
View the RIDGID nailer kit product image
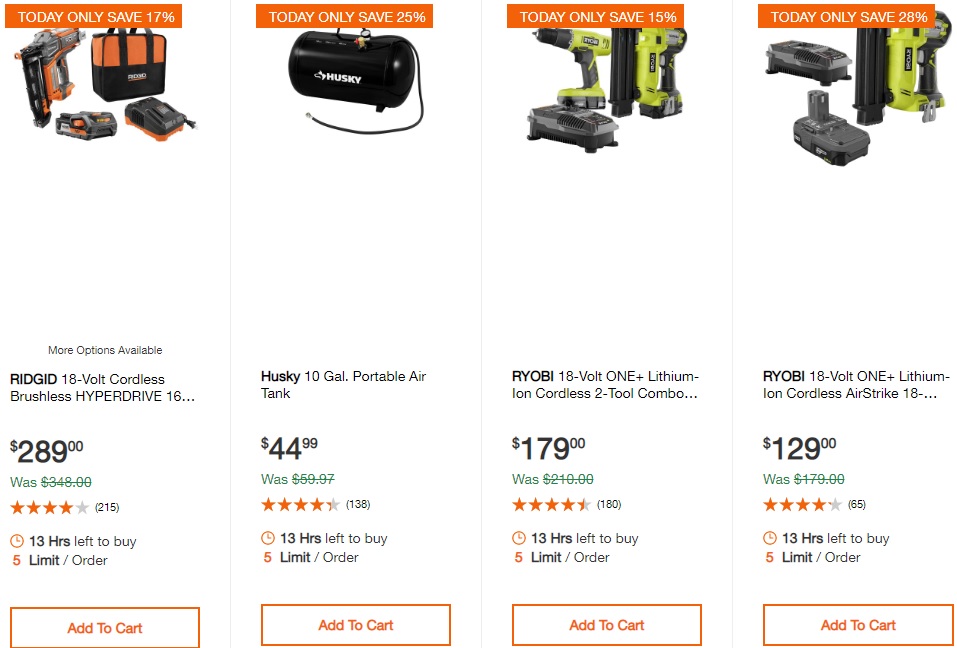[105, 84]
